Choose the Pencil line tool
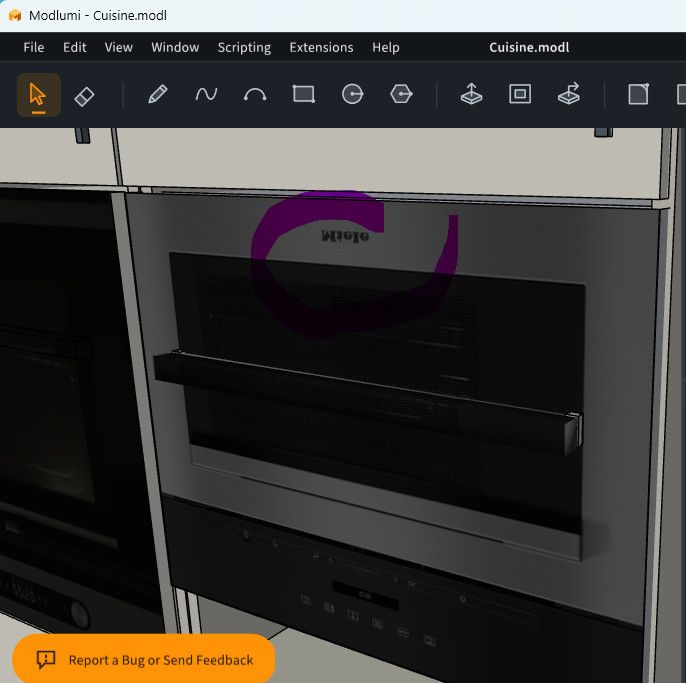 pos(158,94)
